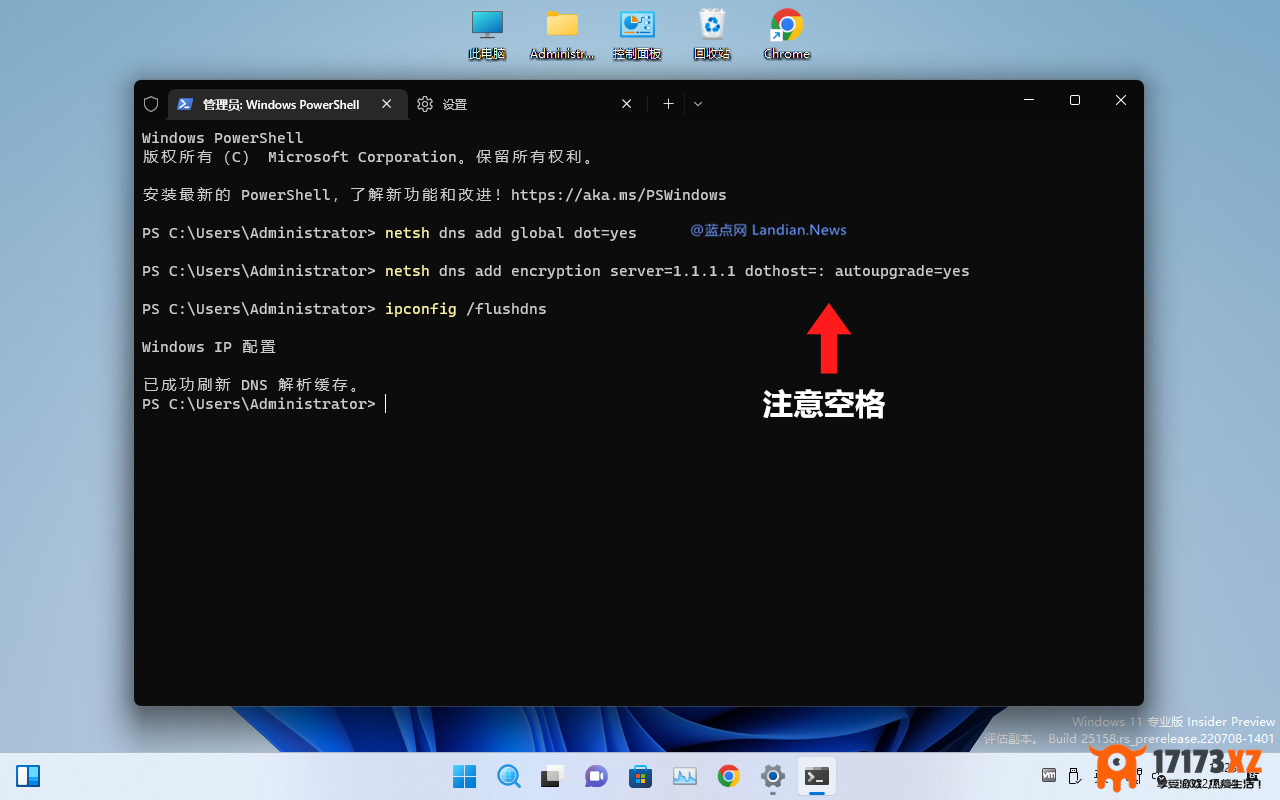Open 控制面板 desktop shortcut

[637, 35]
